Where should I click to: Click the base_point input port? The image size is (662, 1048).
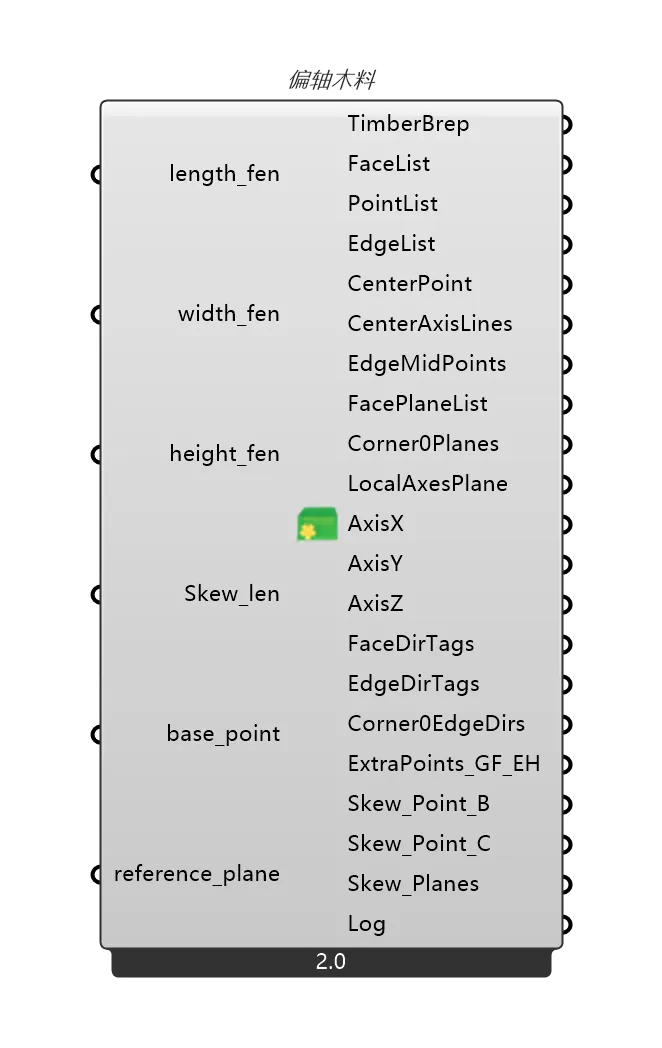[97, 733]
